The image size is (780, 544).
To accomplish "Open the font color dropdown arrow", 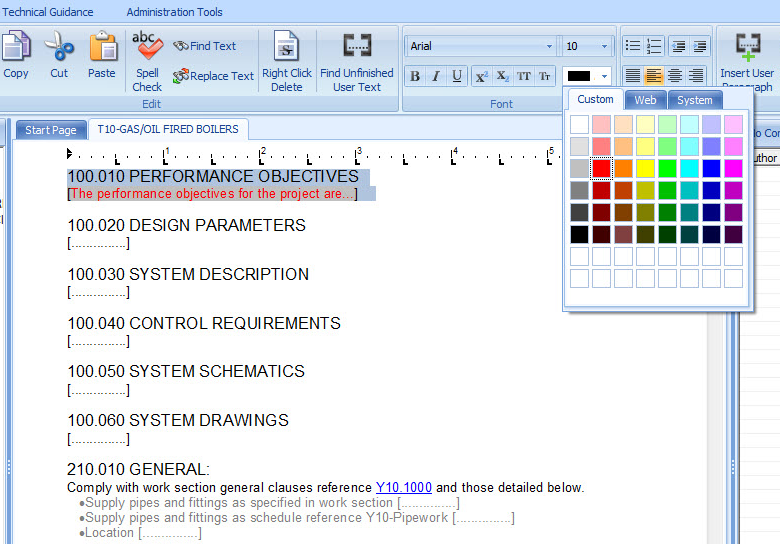I will pos(604,77).
